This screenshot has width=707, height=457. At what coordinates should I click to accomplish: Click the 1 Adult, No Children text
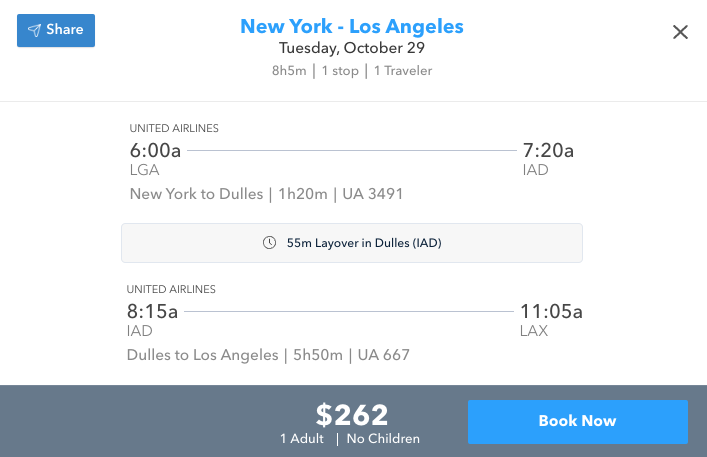350,438
